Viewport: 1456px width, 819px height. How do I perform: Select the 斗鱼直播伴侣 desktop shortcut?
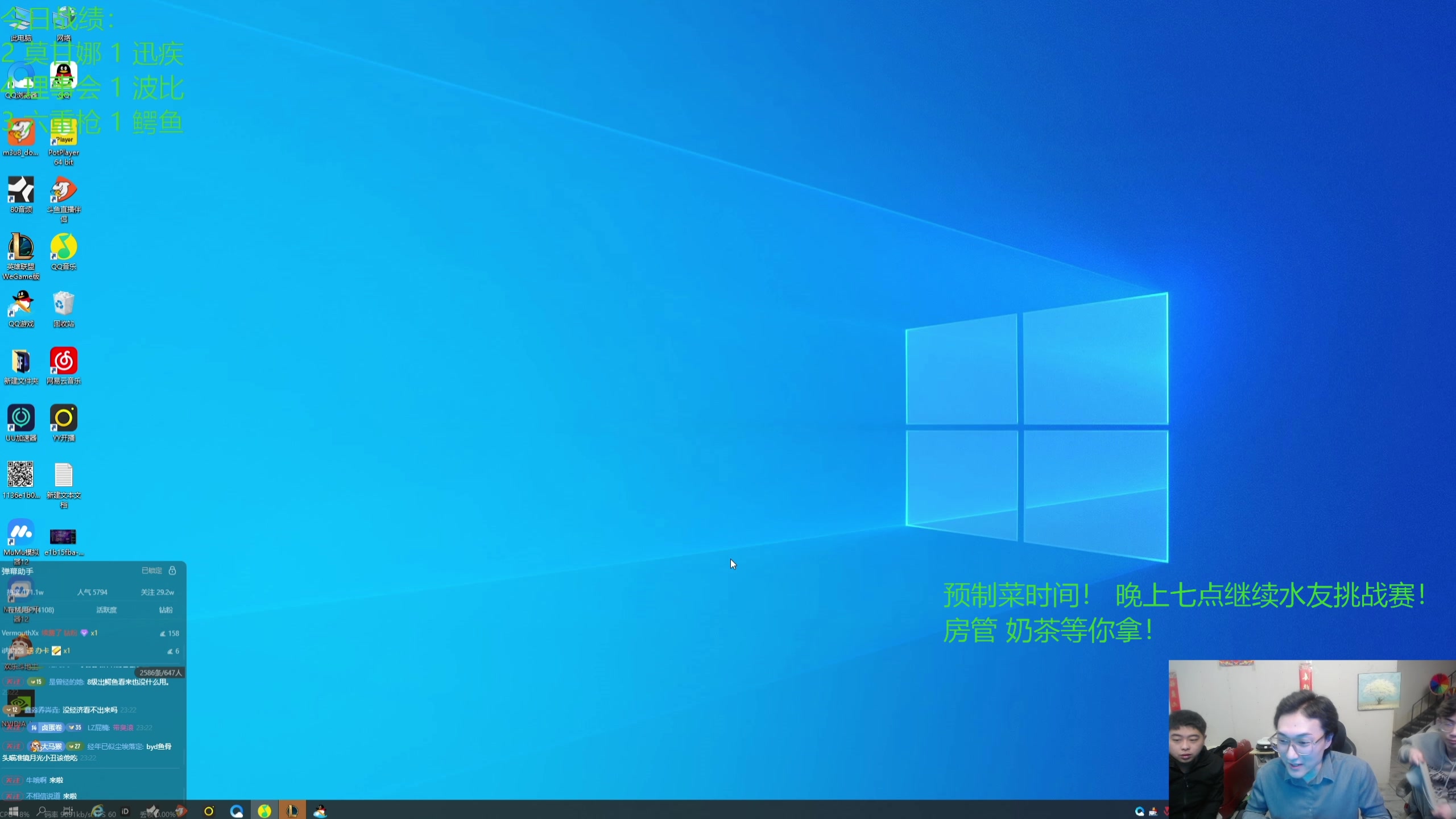[x=64, y=199]
